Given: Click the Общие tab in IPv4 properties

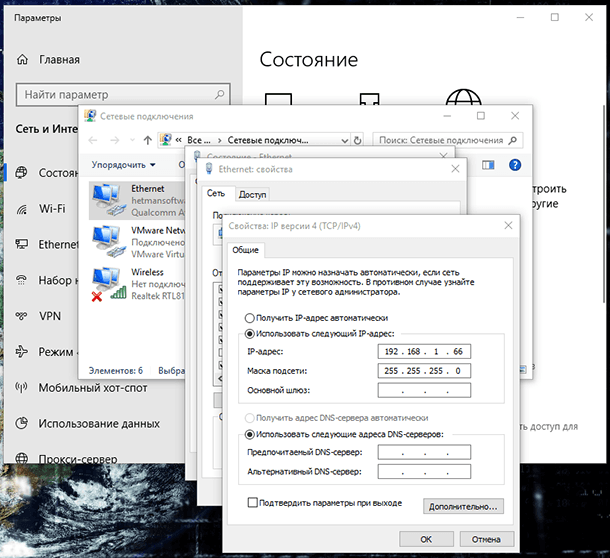Looking at the screenshot, I should [x=246, y=251].
